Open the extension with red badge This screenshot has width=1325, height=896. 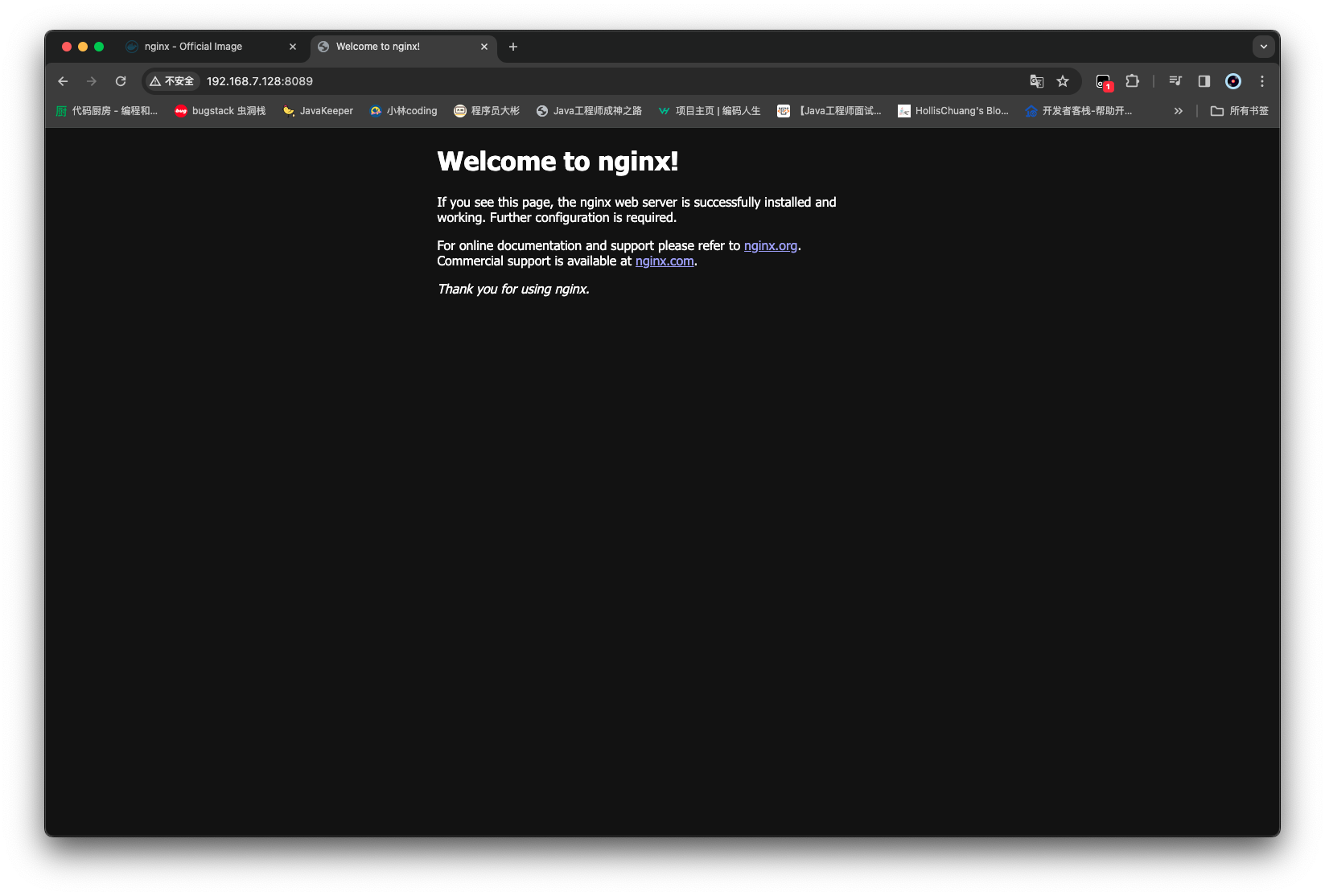click(1104, 81)
